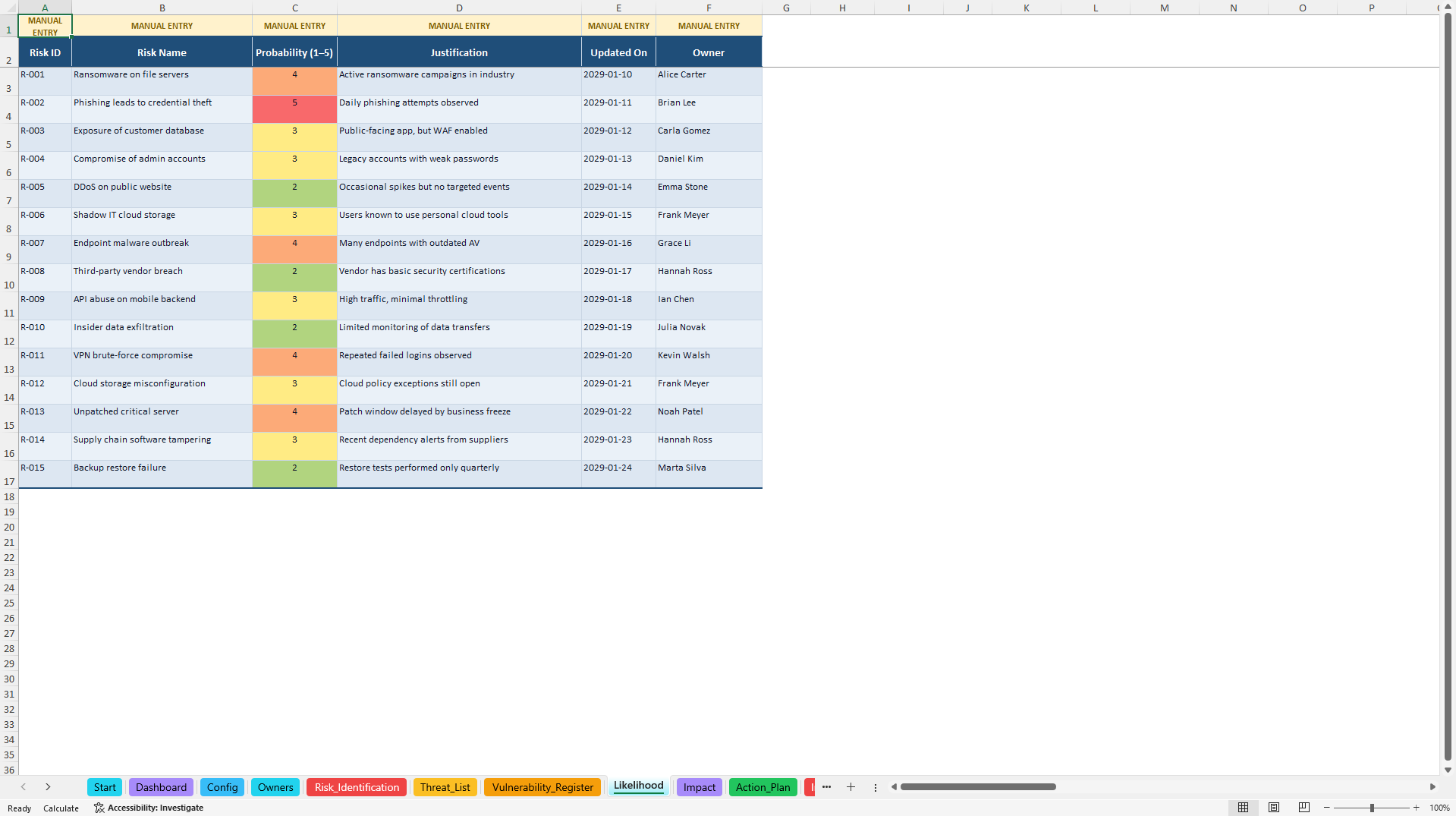Go to next sheet tabs arrow
Viewport: 1456px width, 816px height.
coord(48,787)
